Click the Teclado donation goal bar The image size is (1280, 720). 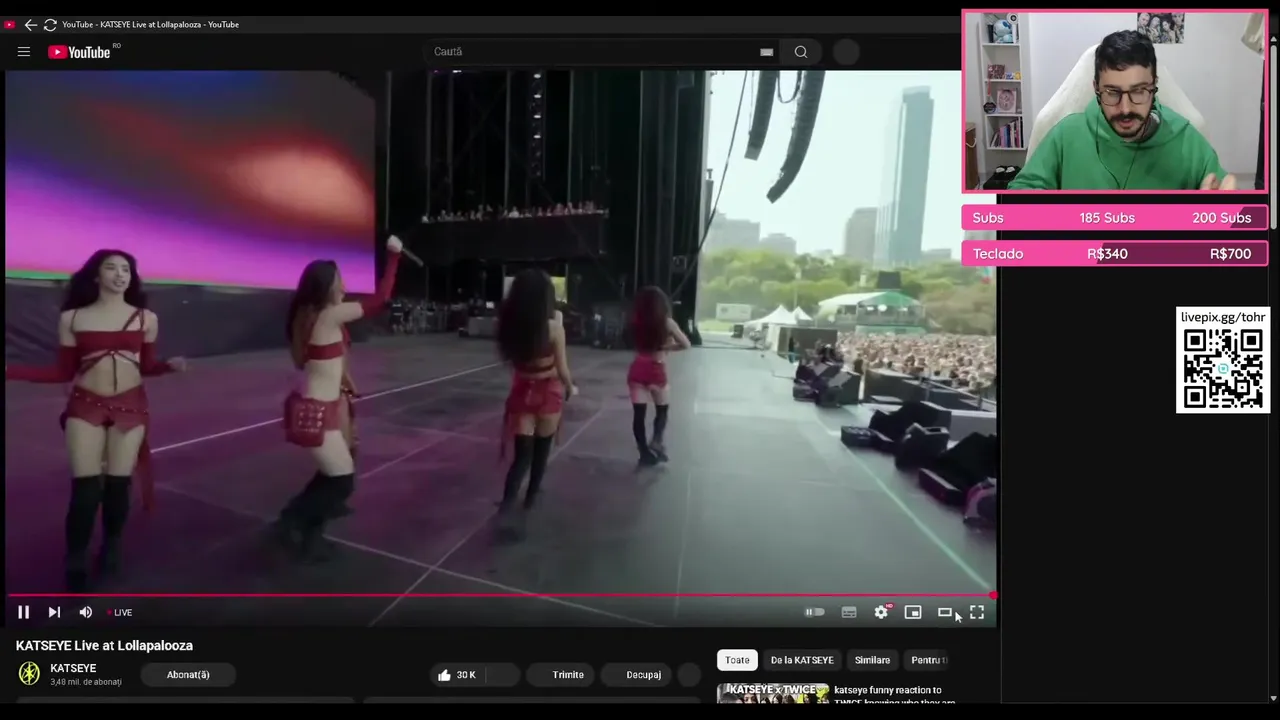click(1115, 254)
